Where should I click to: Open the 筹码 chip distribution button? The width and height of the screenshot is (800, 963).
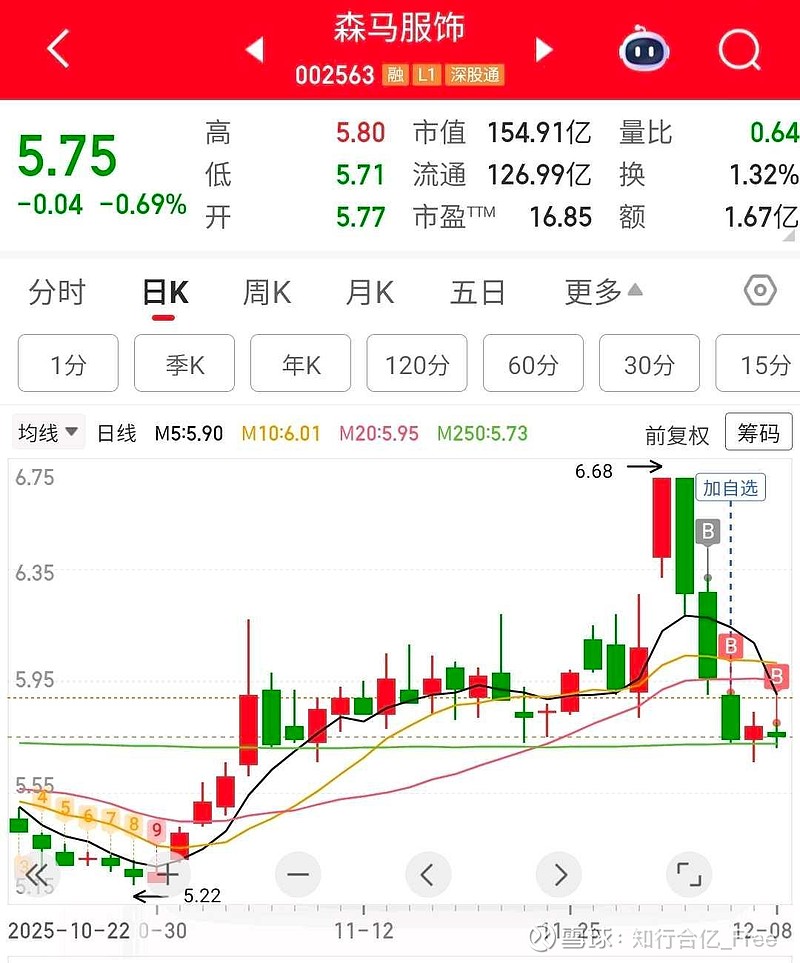pyautogui.click(x=759, y=432)
